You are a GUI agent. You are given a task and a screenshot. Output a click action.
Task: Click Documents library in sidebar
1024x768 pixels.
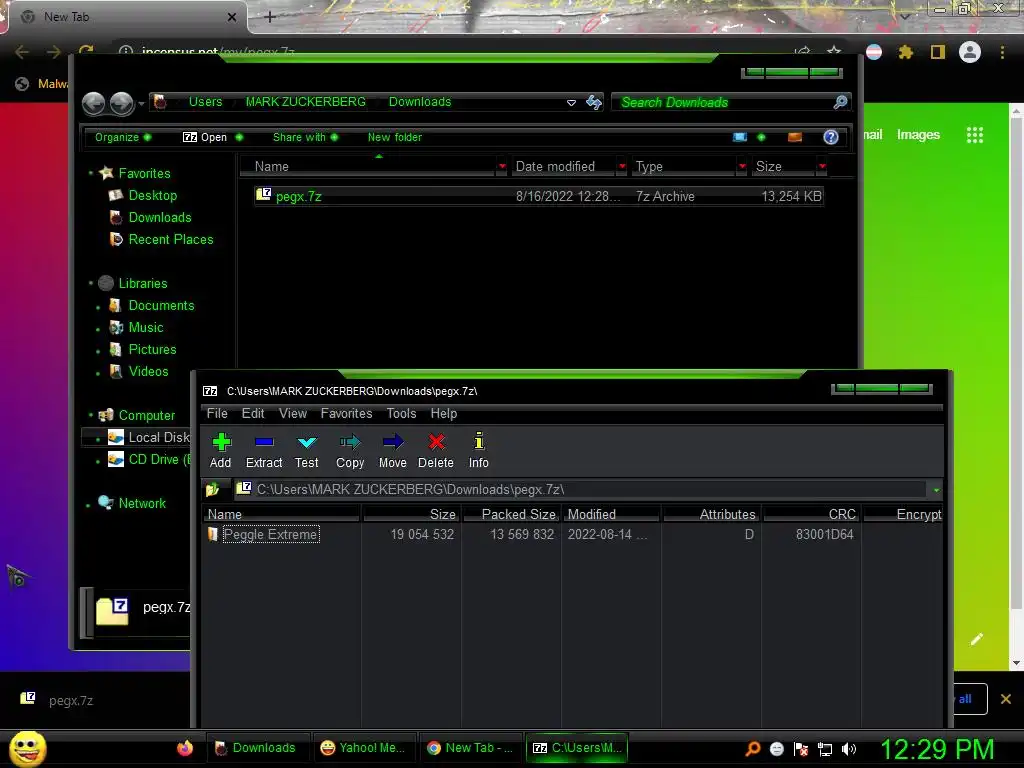click(x=161, y=306)
